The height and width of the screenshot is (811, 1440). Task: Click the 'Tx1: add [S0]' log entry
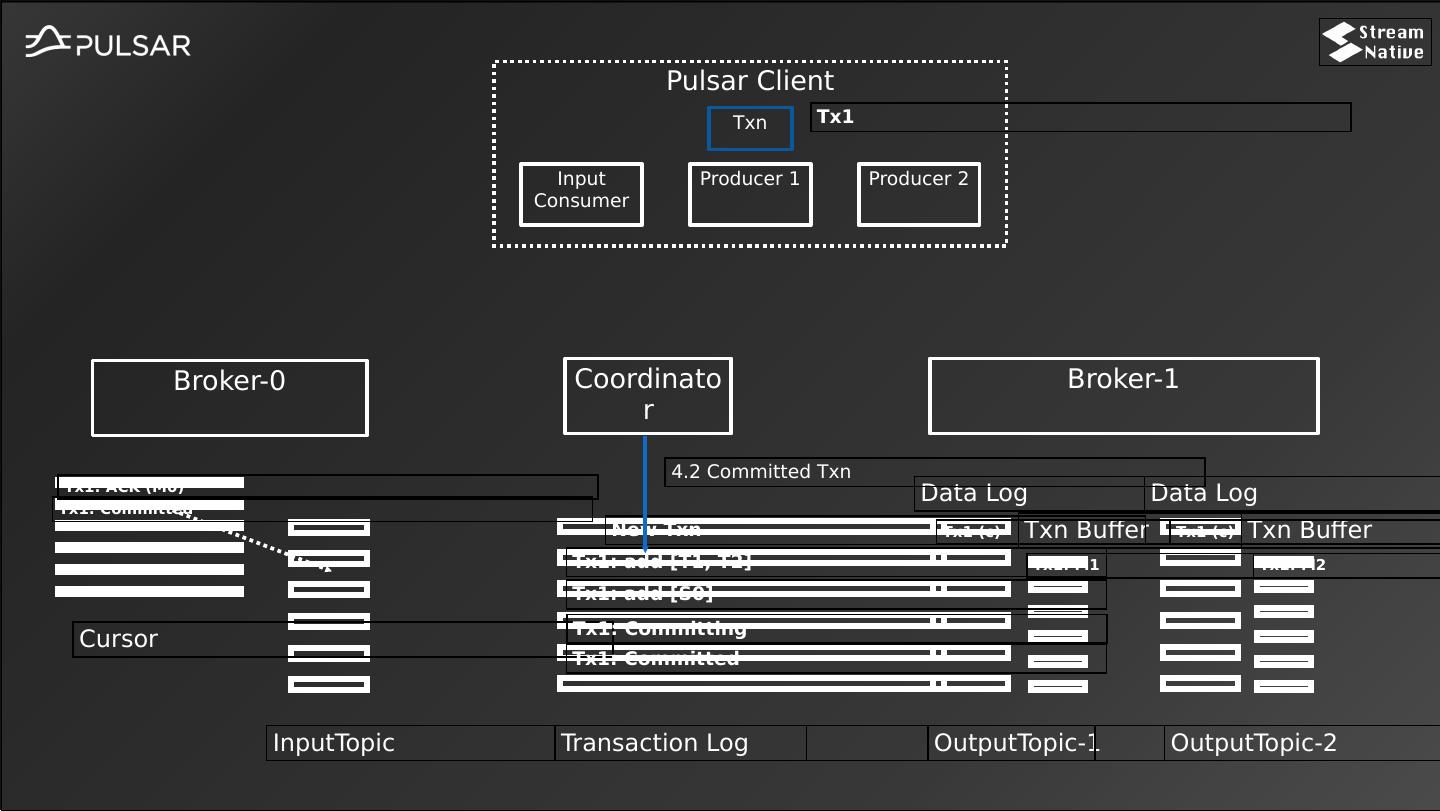(x=643, y=594)
